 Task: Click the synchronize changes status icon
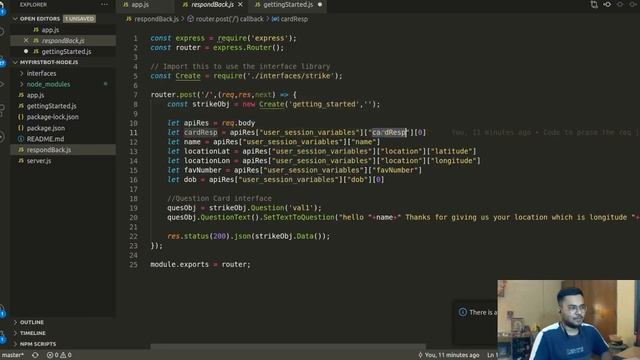36,355
